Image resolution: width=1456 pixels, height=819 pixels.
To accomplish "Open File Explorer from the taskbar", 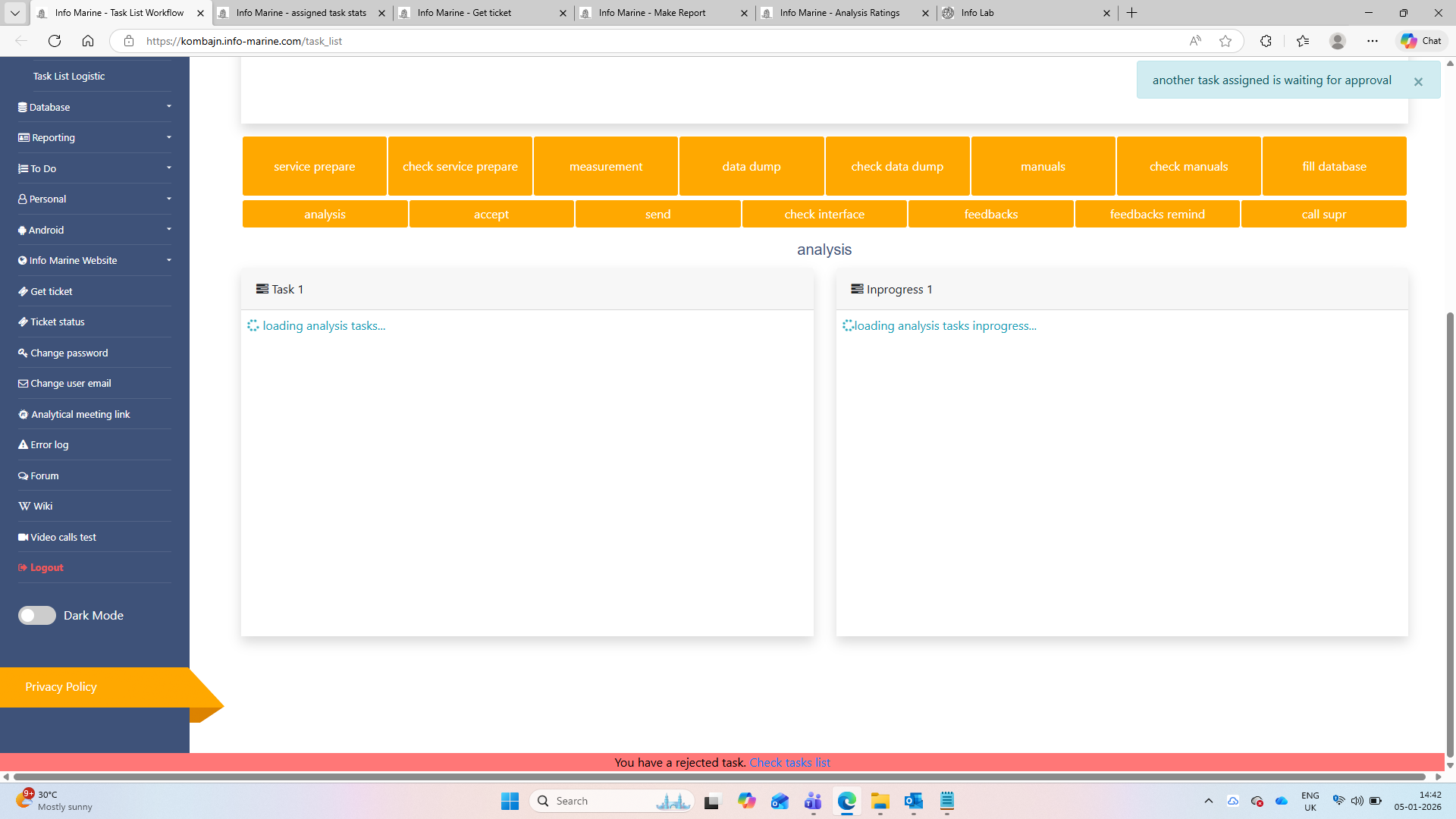I will click(x=880, y=801).
